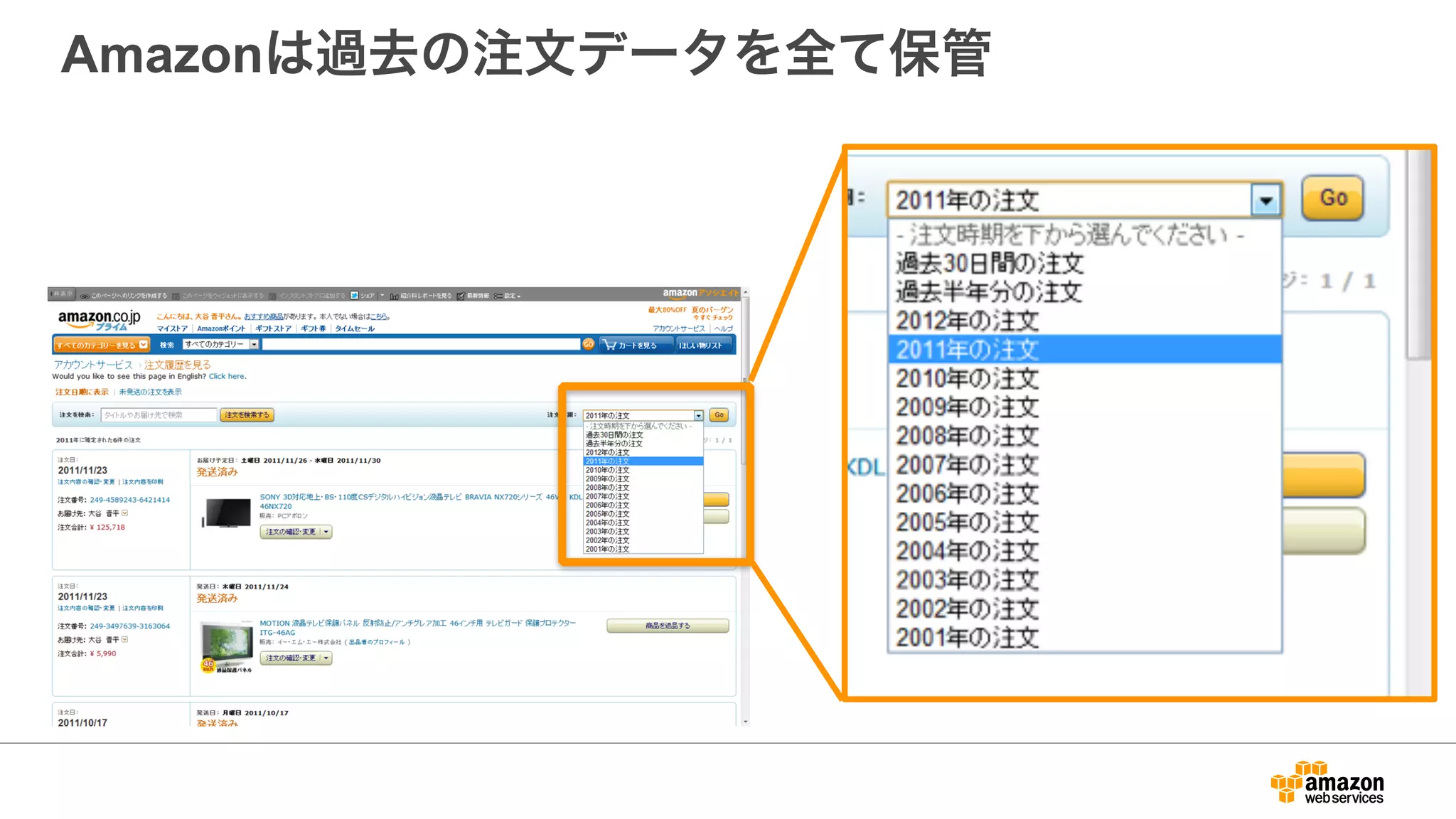Select the 未発送の注文を表示 link
The height and width of the screenshot is (819, 1456).
pyautogui.click(x=150, y=392)
